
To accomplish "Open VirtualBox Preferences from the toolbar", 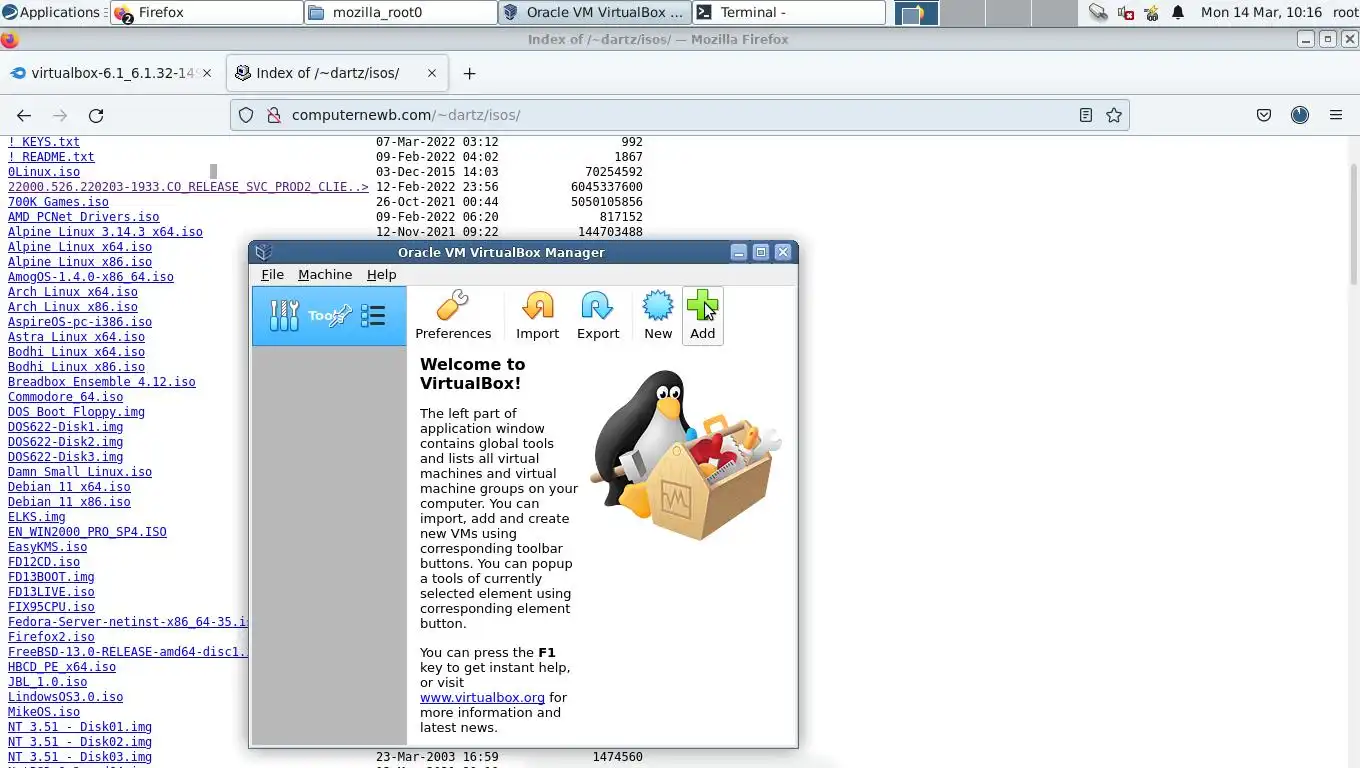I will pyautogui.click(x=453, y=315).
